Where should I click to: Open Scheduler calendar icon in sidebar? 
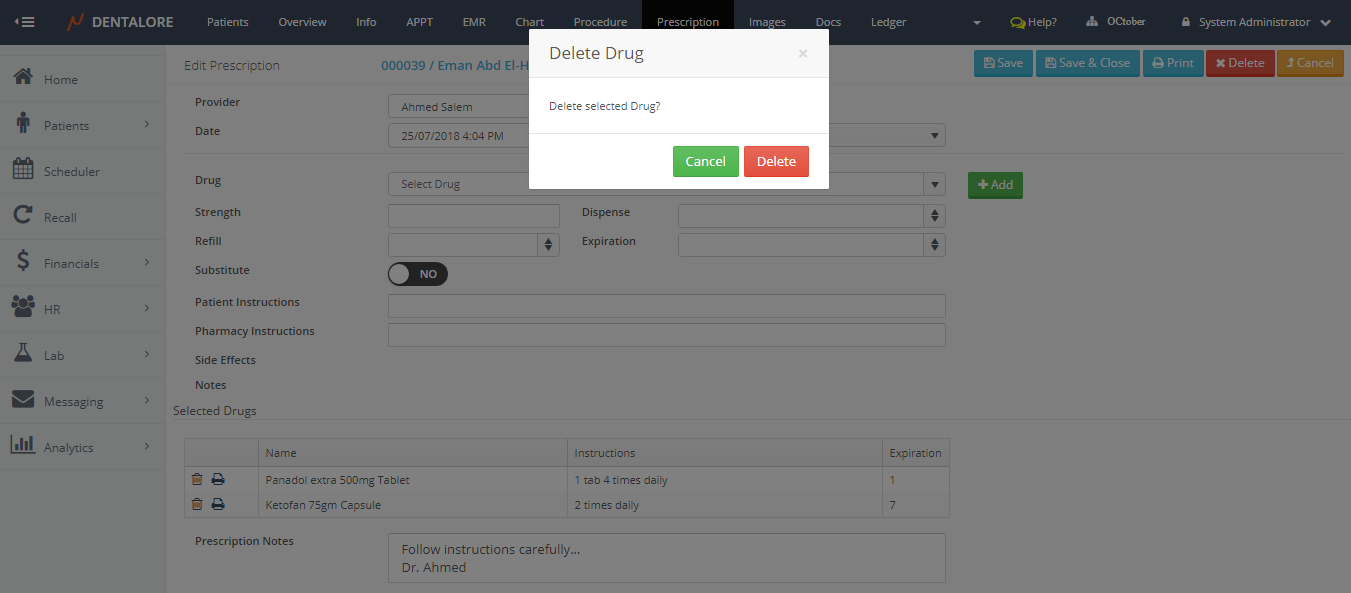23,171
